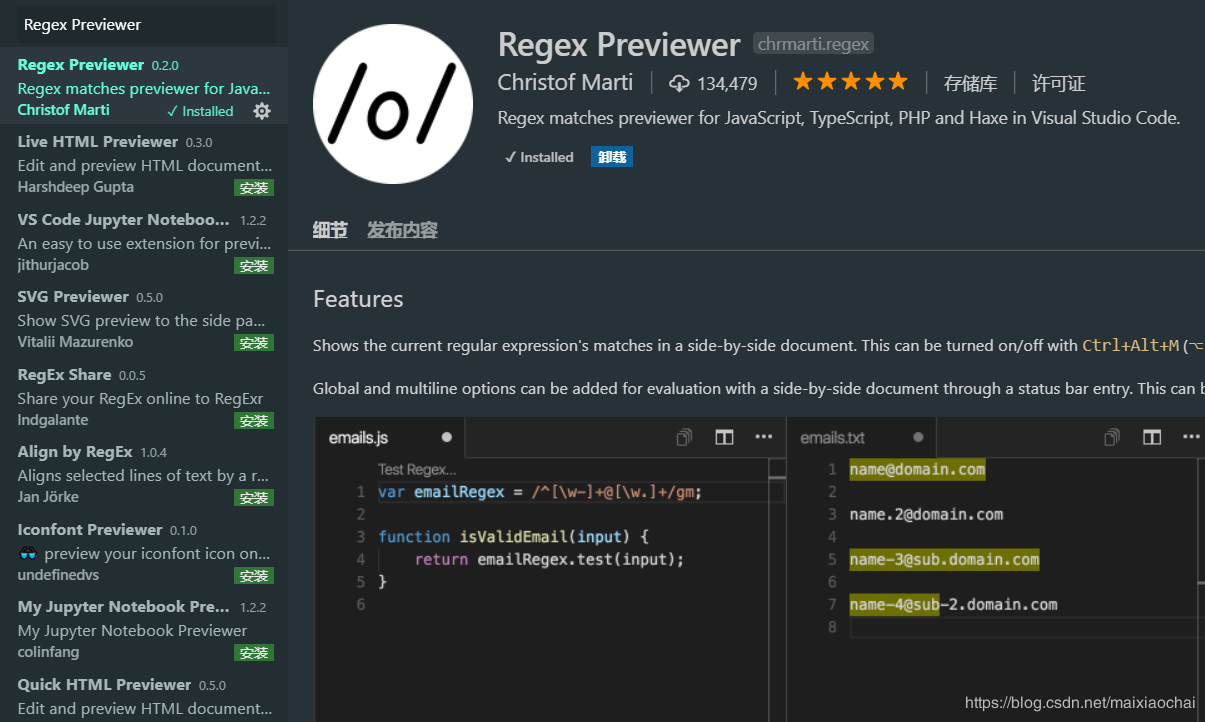Image resolution: width=1205 pixels, height=722 pixels.
Task: Click the download count cloud icon
Action: 680,83
